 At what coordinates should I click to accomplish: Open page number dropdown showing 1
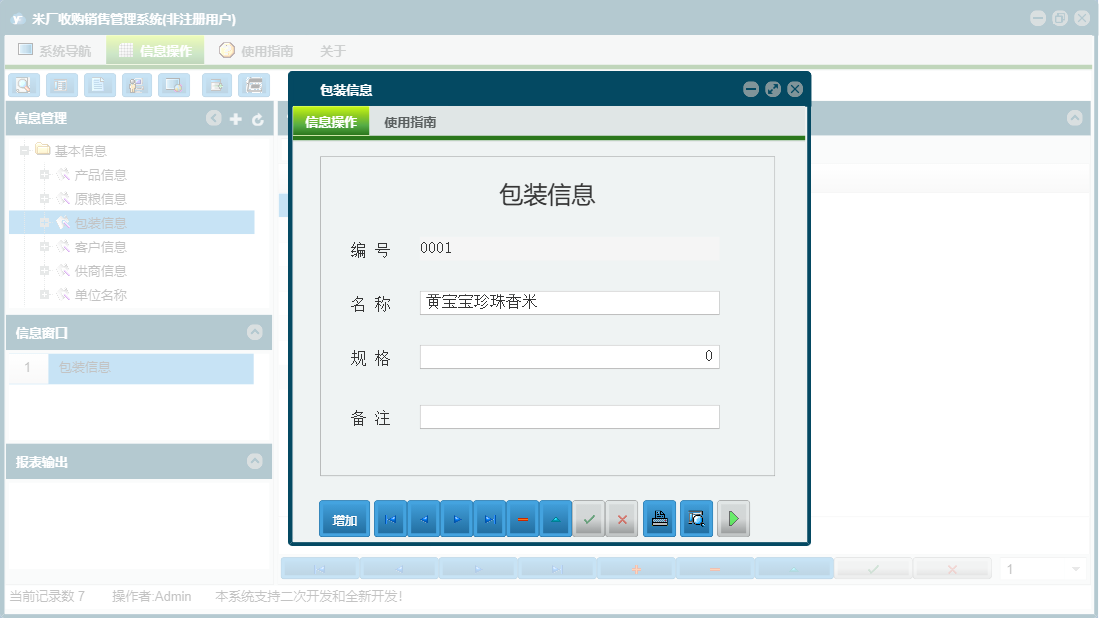click(1076, 569)
